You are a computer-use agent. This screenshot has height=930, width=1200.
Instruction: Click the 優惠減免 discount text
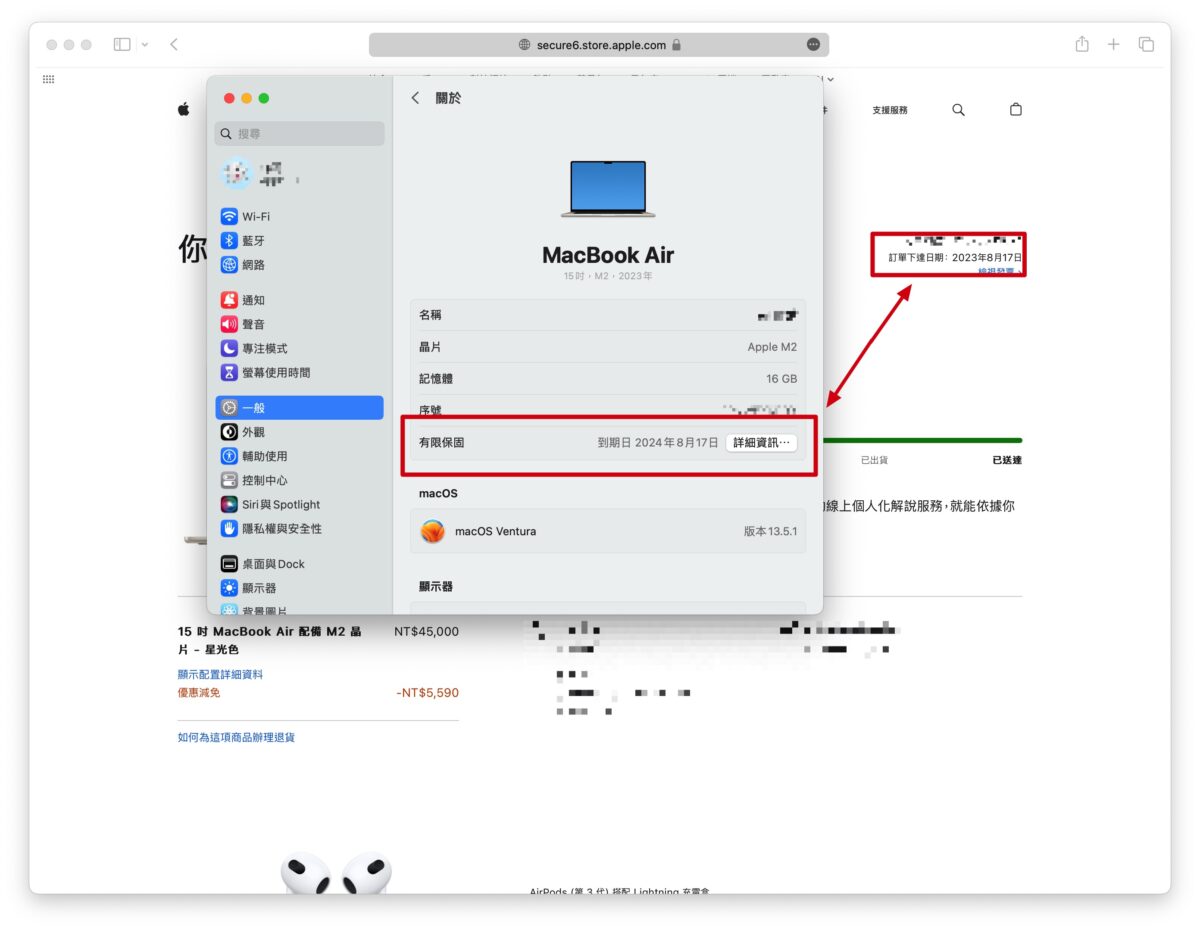[199, 692]
